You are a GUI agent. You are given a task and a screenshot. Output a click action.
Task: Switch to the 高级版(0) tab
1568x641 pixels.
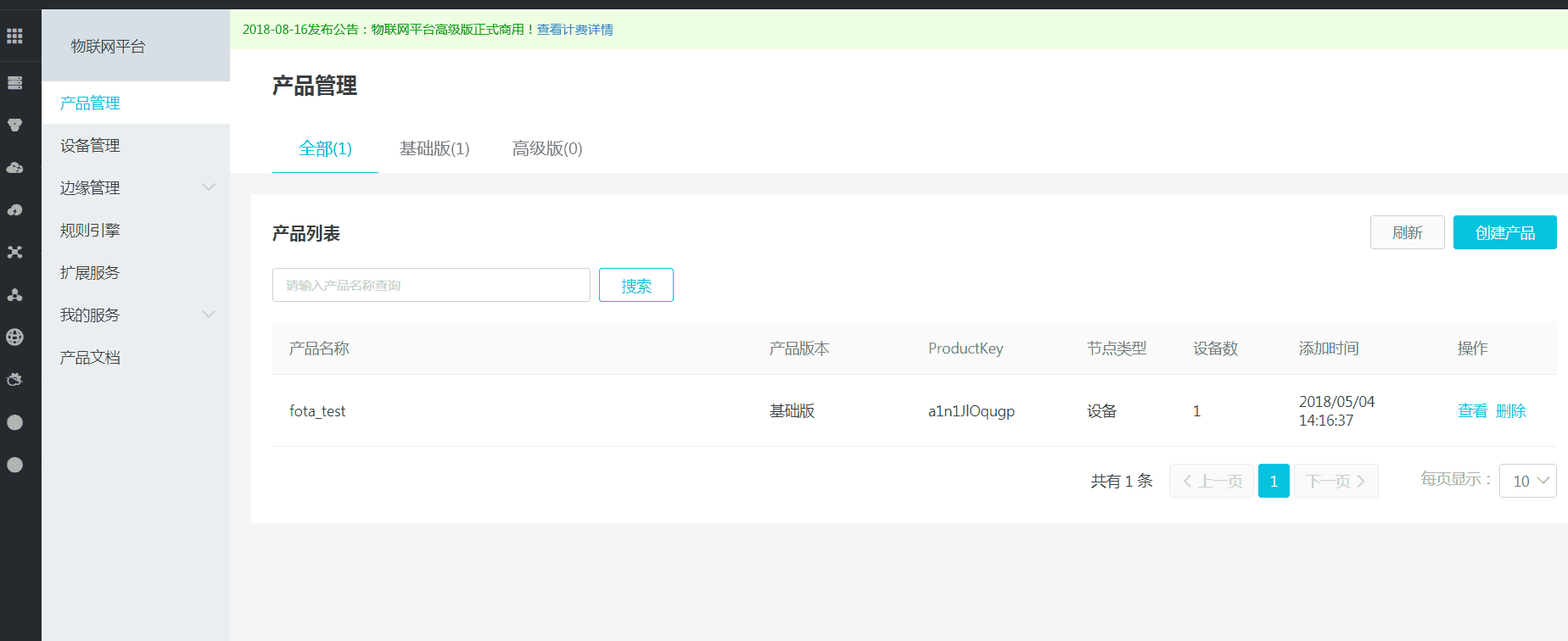547,148
